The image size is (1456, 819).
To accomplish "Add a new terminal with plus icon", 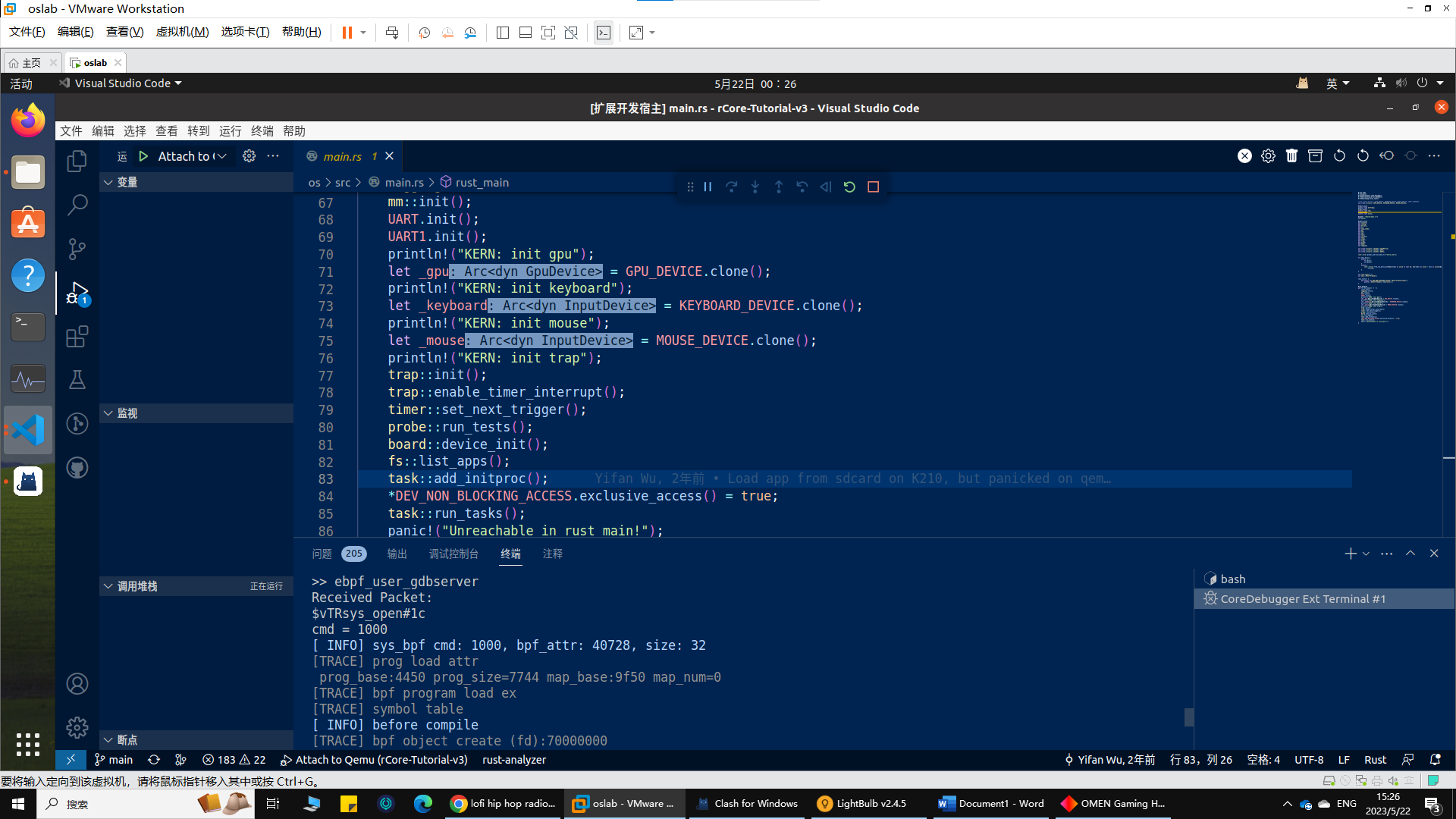I will point(1351,554).
